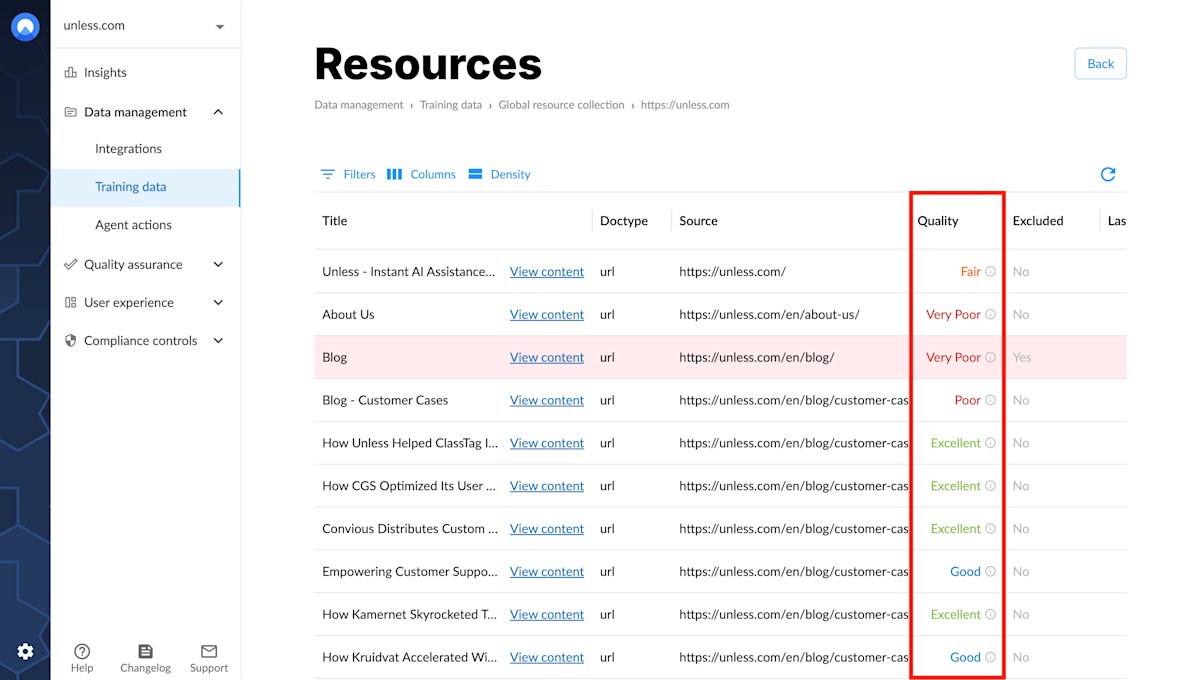Screen dimensions: 1200x680
Task: Sort by the Excluded column header
Action: coord(1038,221)
